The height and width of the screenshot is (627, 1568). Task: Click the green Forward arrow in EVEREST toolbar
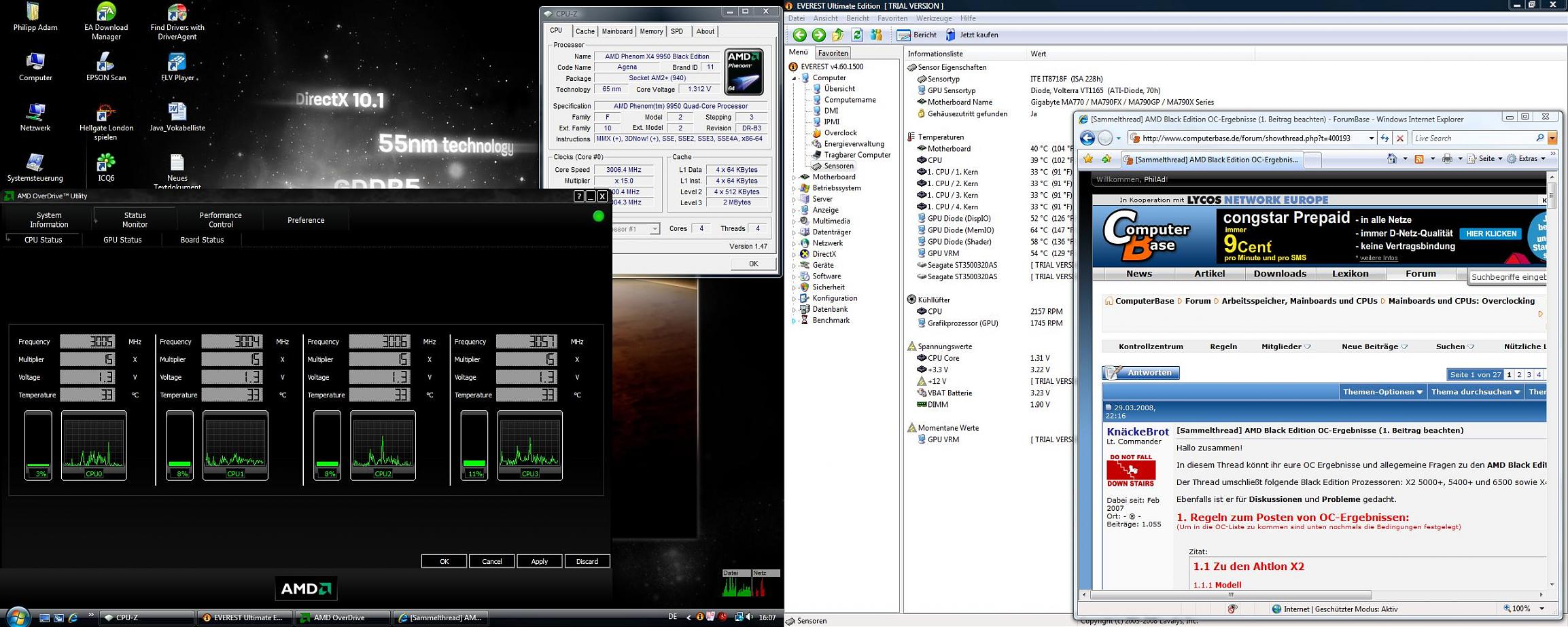pos(818,35)
